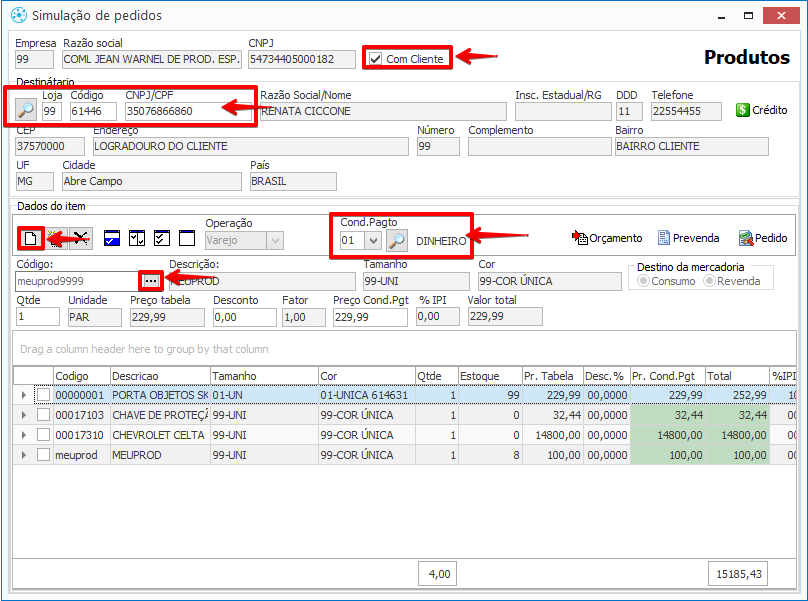
Task: Click the Pr. Cond.Pgt column header
Action: [x=667, y=376]
